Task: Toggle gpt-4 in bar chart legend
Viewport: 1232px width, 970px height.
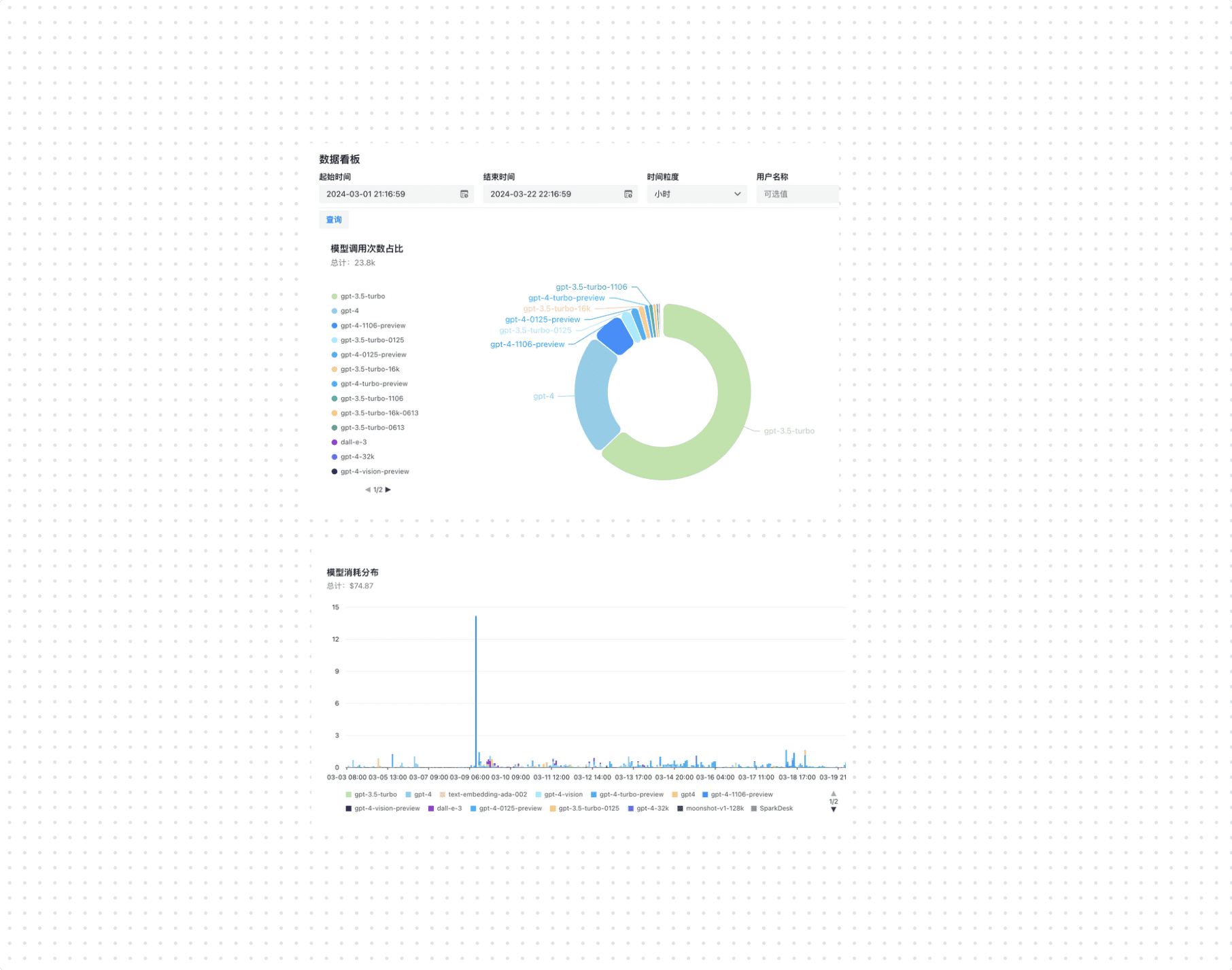Action: point(419,795)
